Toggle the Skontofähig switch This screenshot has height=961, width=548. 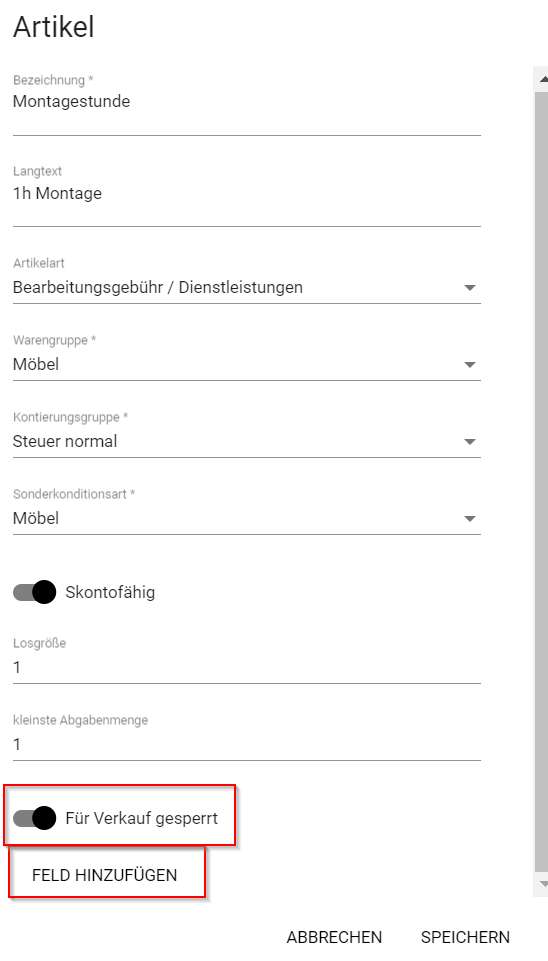pos(34,593)
